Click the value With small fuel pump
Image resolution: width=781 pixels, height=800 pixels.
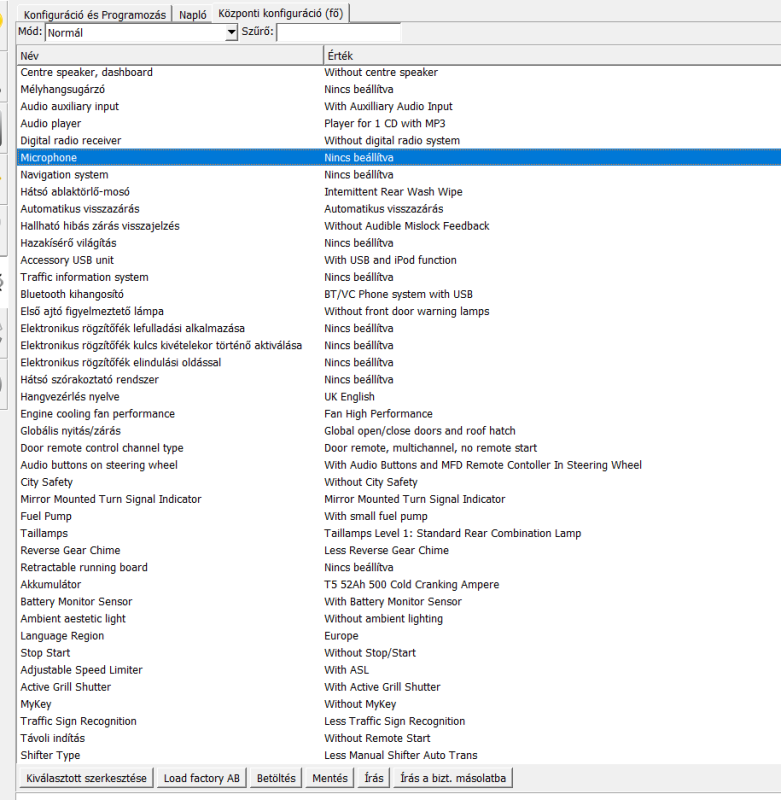point(376,517)
